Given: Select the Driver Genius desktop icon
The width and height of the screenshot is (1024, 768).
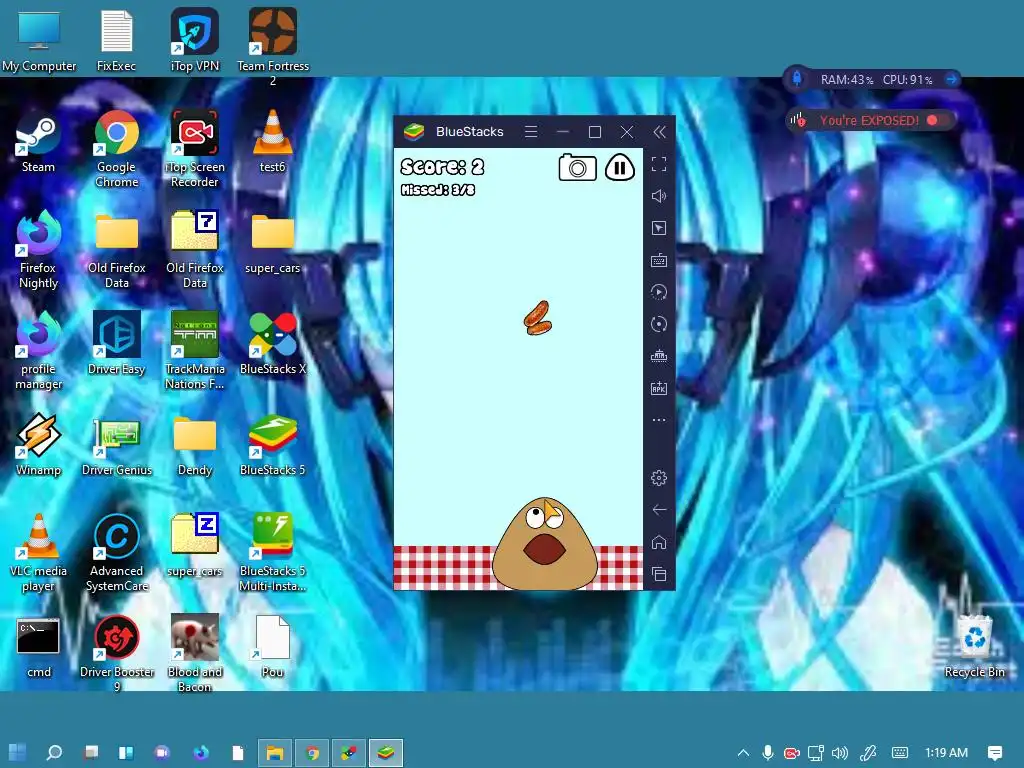Looking at the screenshot, I should 117,445.
